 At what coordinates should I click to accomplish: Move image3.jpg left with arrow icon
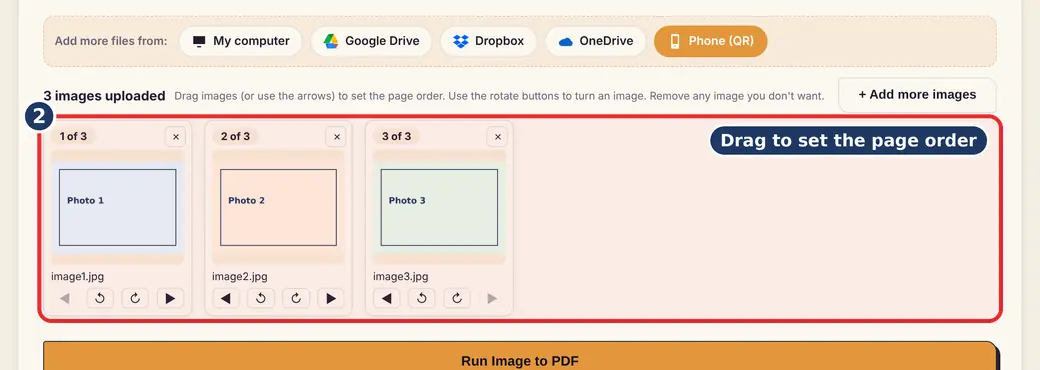tap(387, 298)
